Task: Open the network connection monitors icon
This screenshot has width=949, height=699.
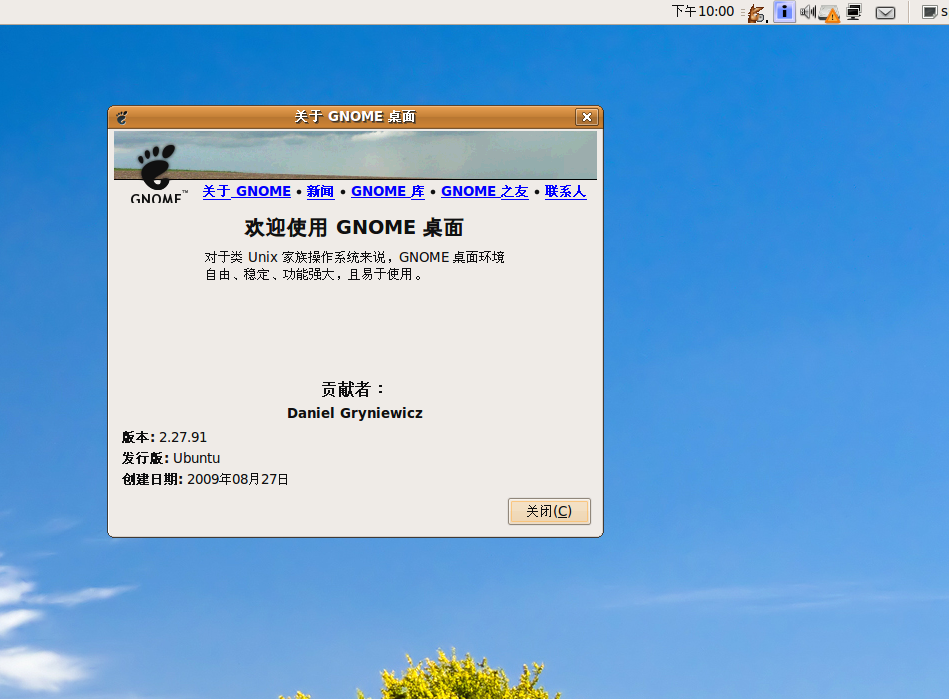Action: [855, 12]
